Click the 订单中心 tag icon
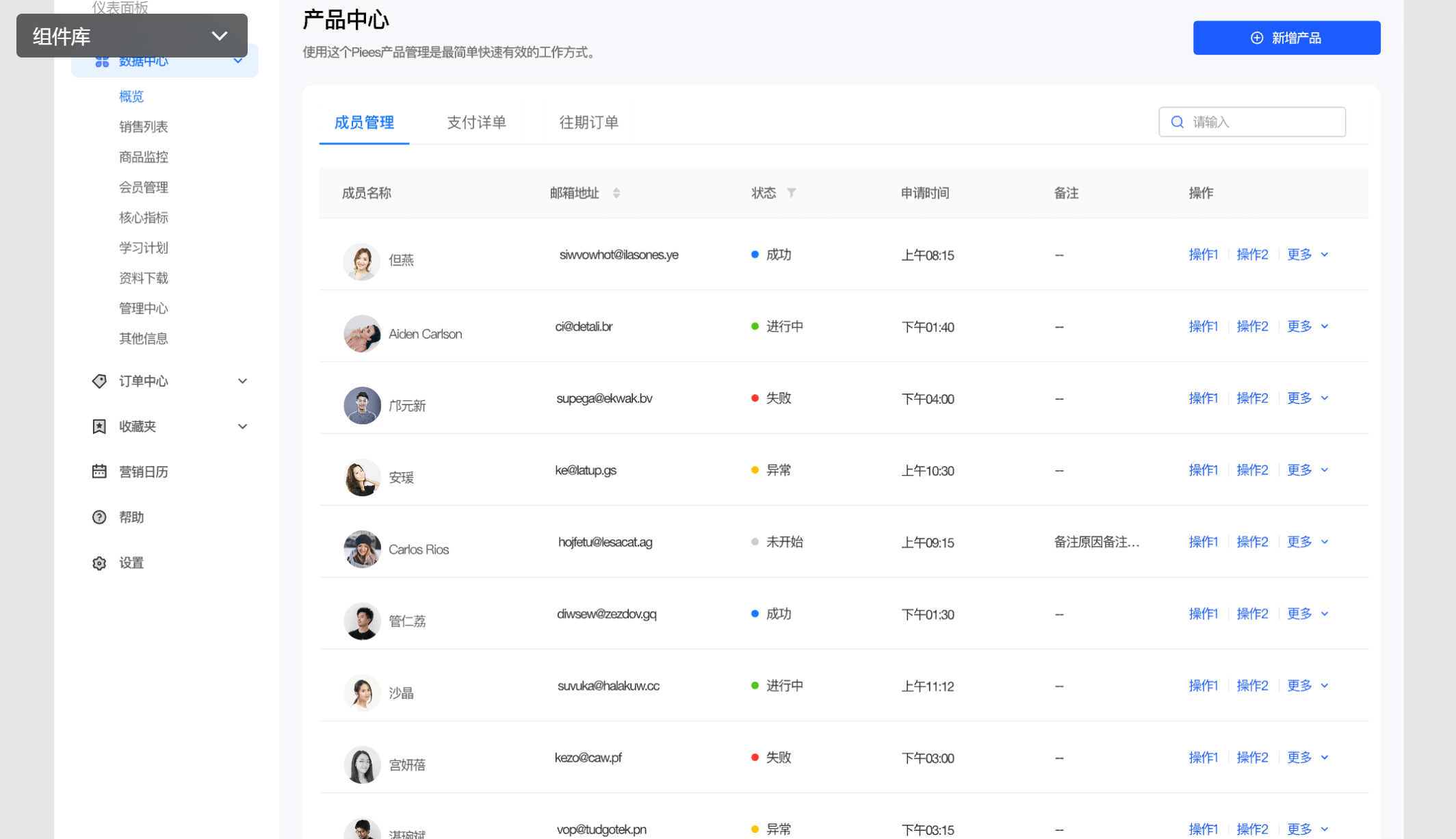This screenshot has width=1456, height=839. [x=99, y=381]
